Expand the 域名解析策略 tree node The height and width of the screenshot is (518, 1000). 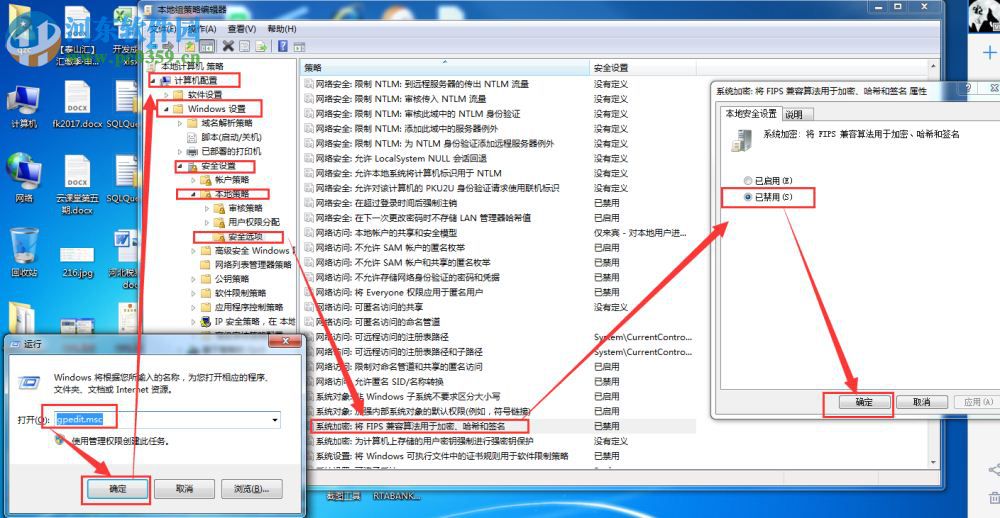coord(180,123)
